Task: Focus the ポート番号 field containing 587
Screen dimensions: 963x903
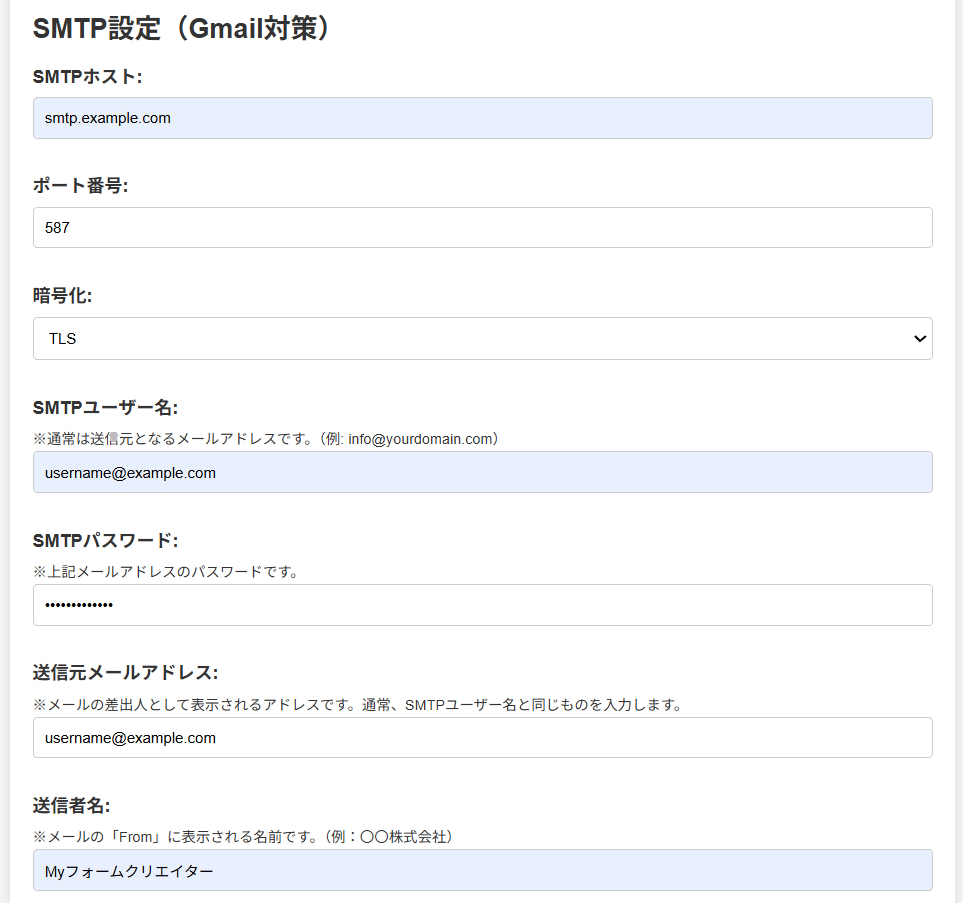Action: [482, 228]
